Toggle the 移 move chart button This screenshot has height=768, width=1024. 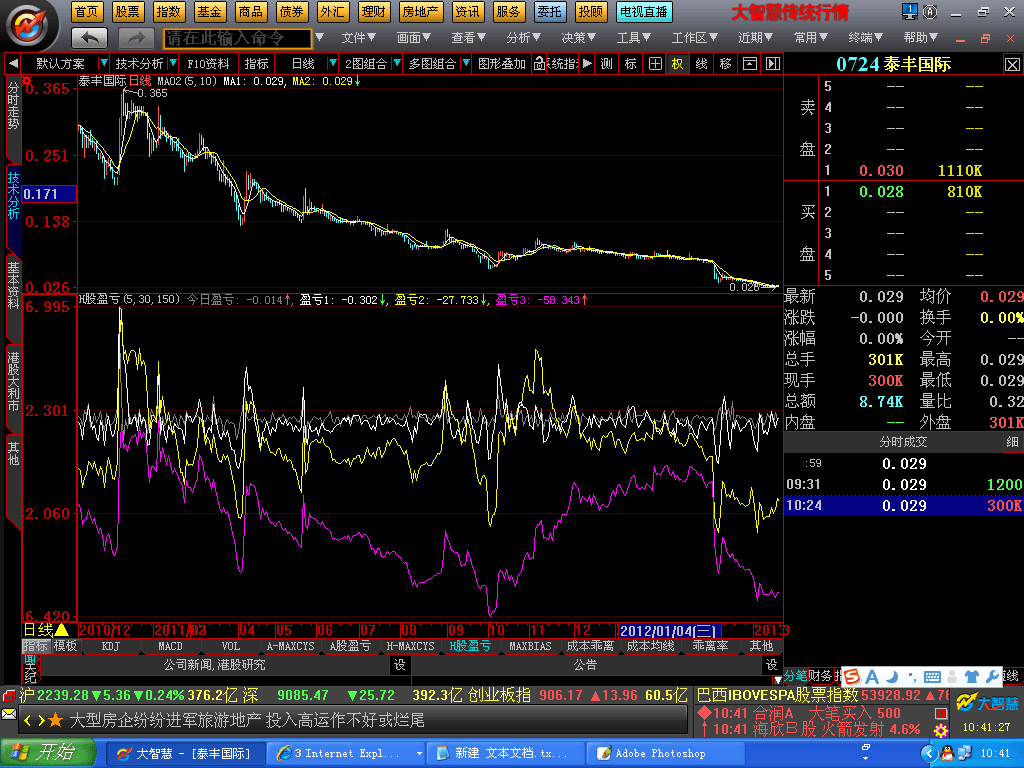point(725,63)
